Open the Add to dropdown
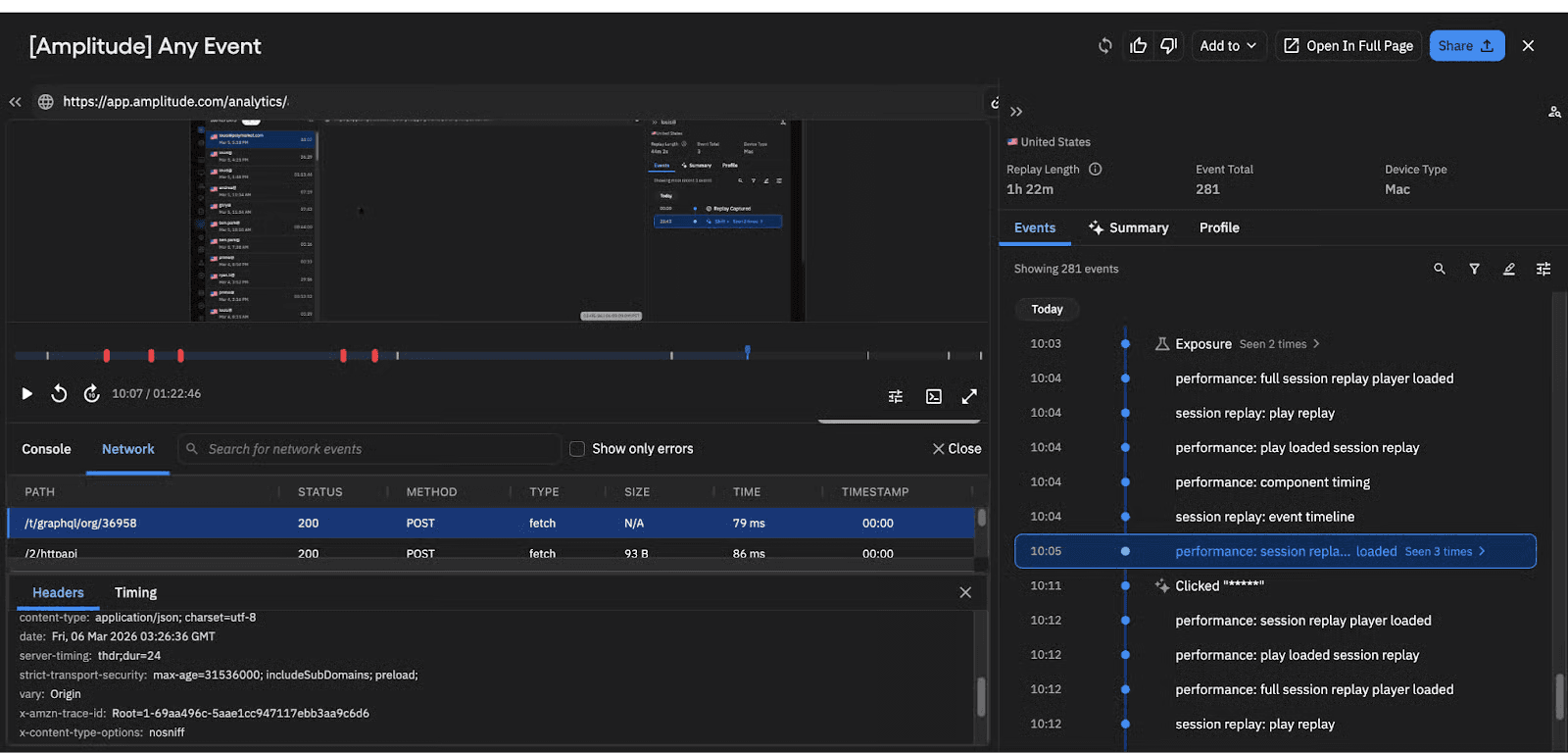 pos(1228,46)
